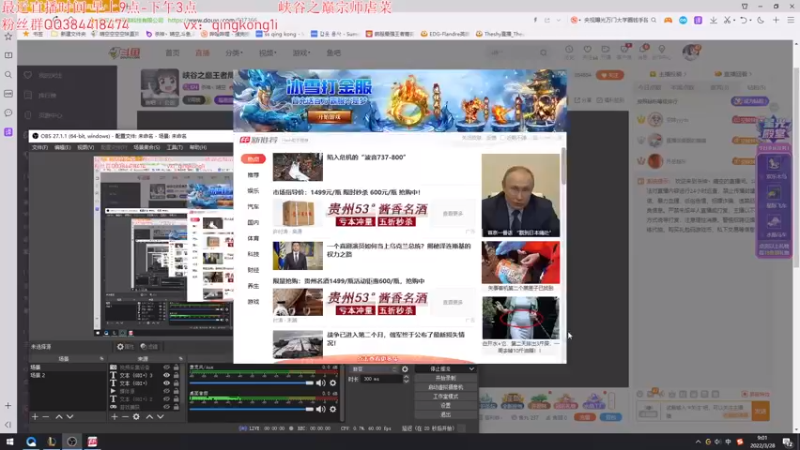Click the ice-snow game ad banner button
The image size is (800, 450).
click(328, 117)
